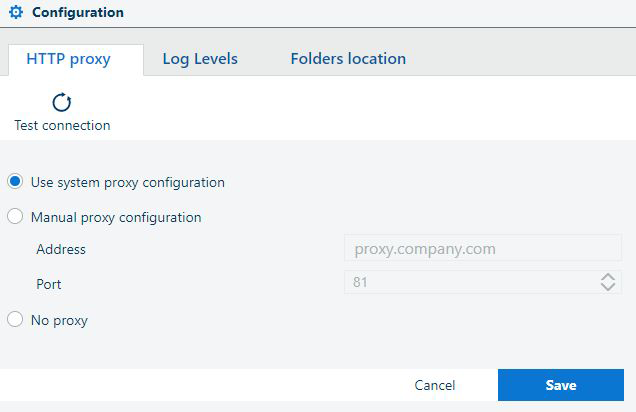Click the Cancel button
The width and height of the screenshot is (636, 412).
435,385
